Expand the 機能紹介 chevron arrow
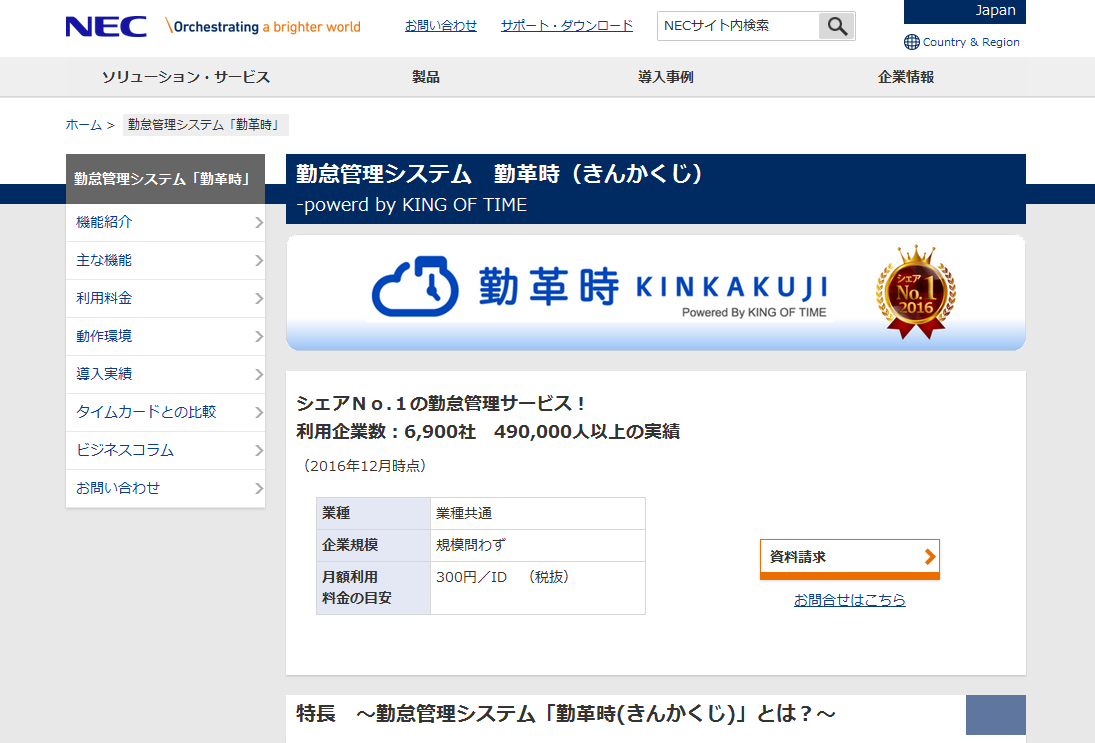 (258, 223)
